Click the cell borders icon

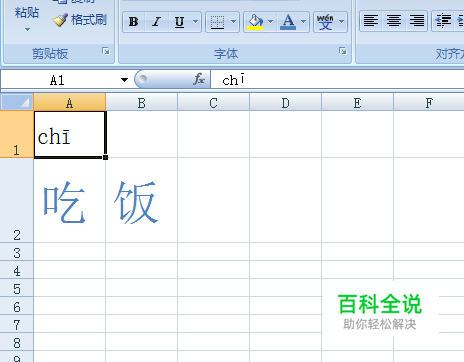click(x=217, y=22)
